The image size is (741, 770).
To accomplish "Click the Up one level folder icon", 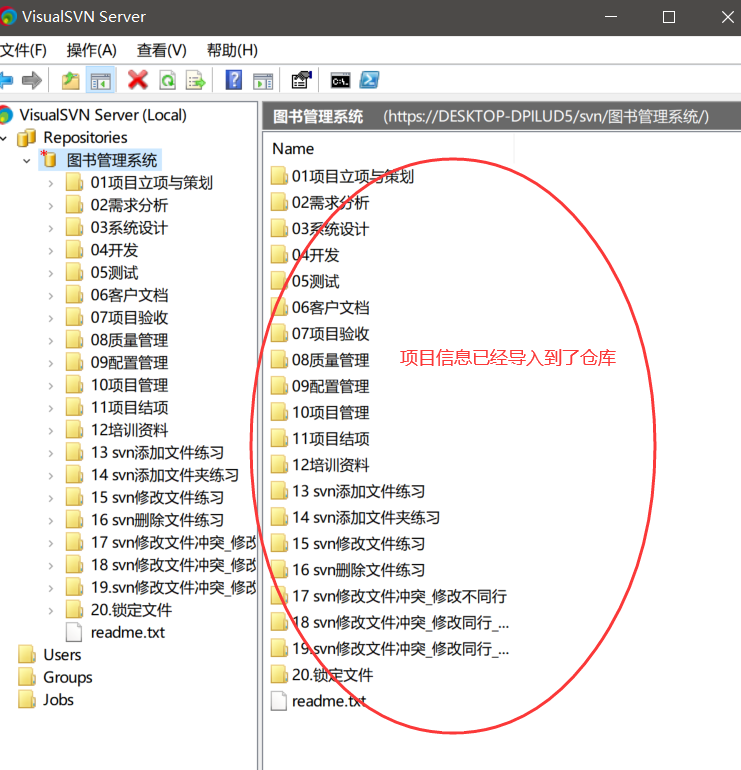I will tap(70, 80).
